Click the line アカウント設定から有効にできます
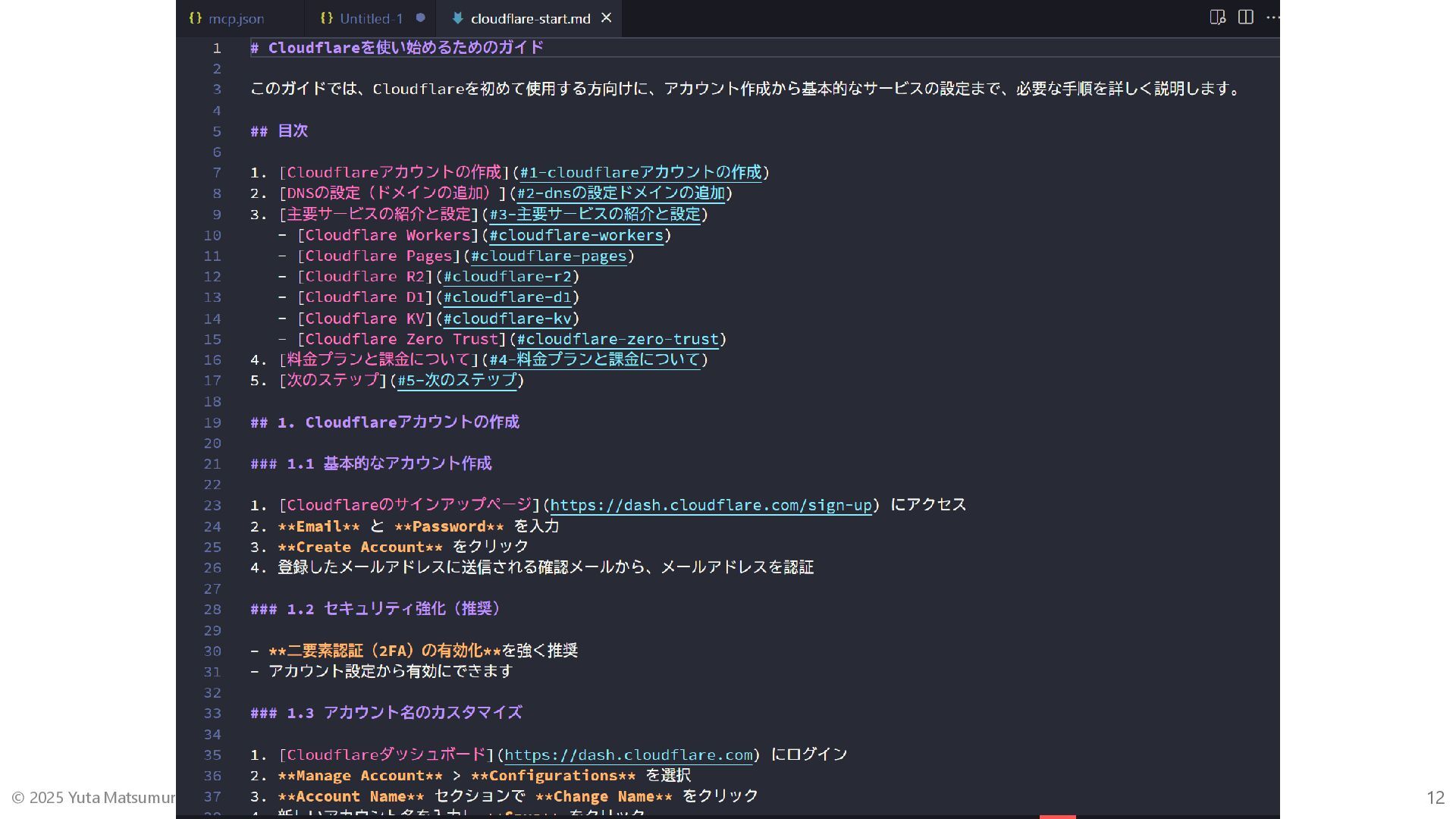1456x819 pixels. pyautogui.click(x=391, y=671)
